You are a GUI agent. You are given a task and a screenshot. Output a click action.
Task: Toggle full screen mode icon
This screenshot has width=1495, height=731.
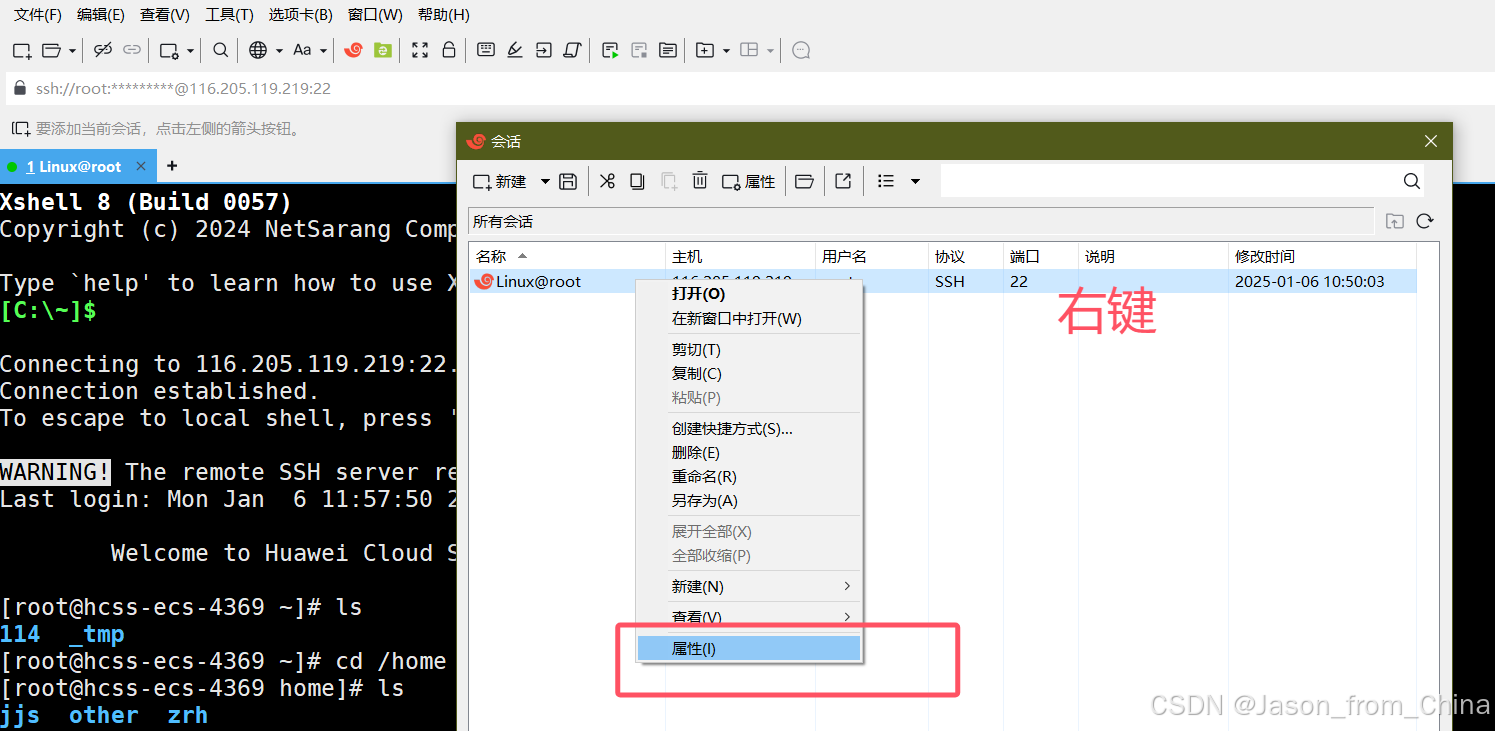(420, 50)
